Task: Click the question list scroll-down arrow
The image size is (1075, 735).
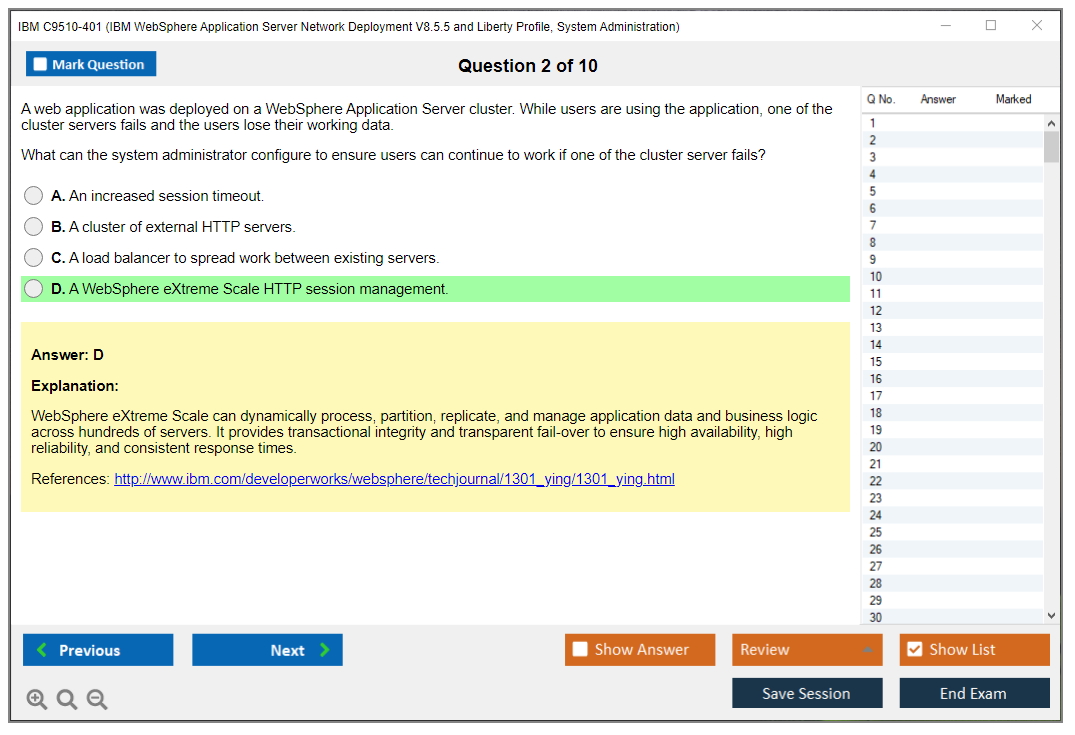Action: pos(1050,616)
